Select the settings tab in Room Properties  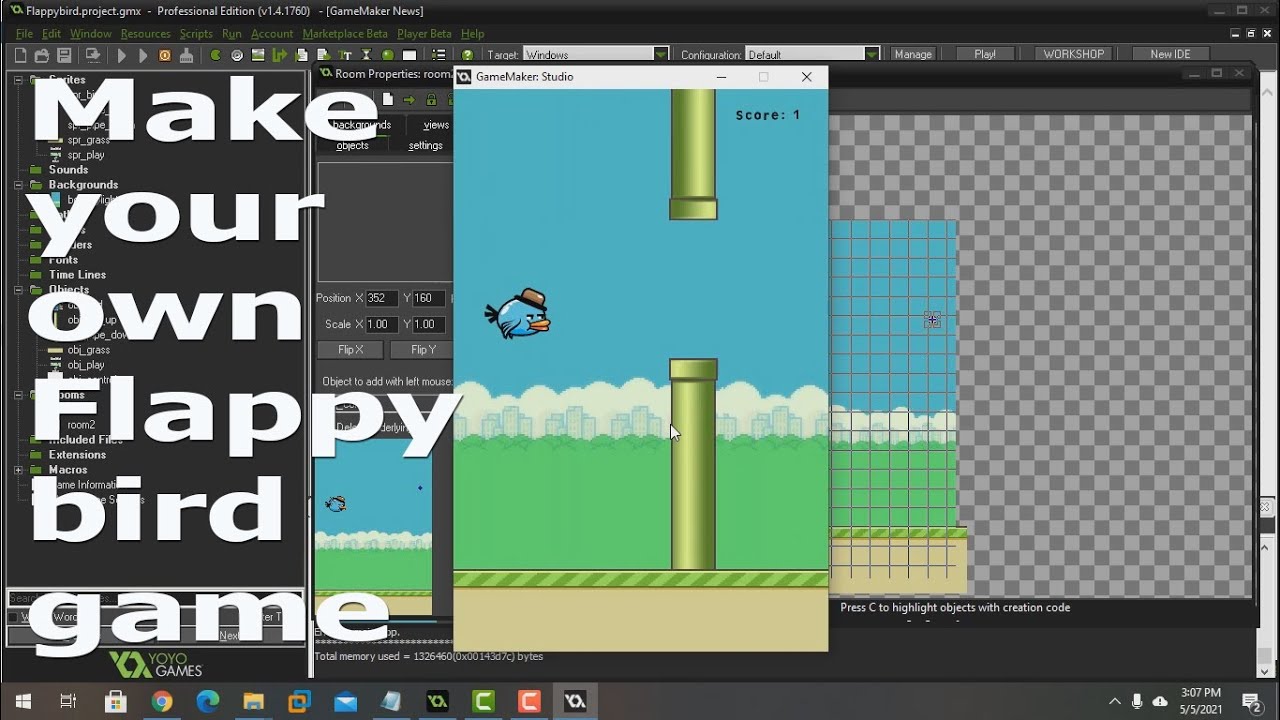(425, 145)
